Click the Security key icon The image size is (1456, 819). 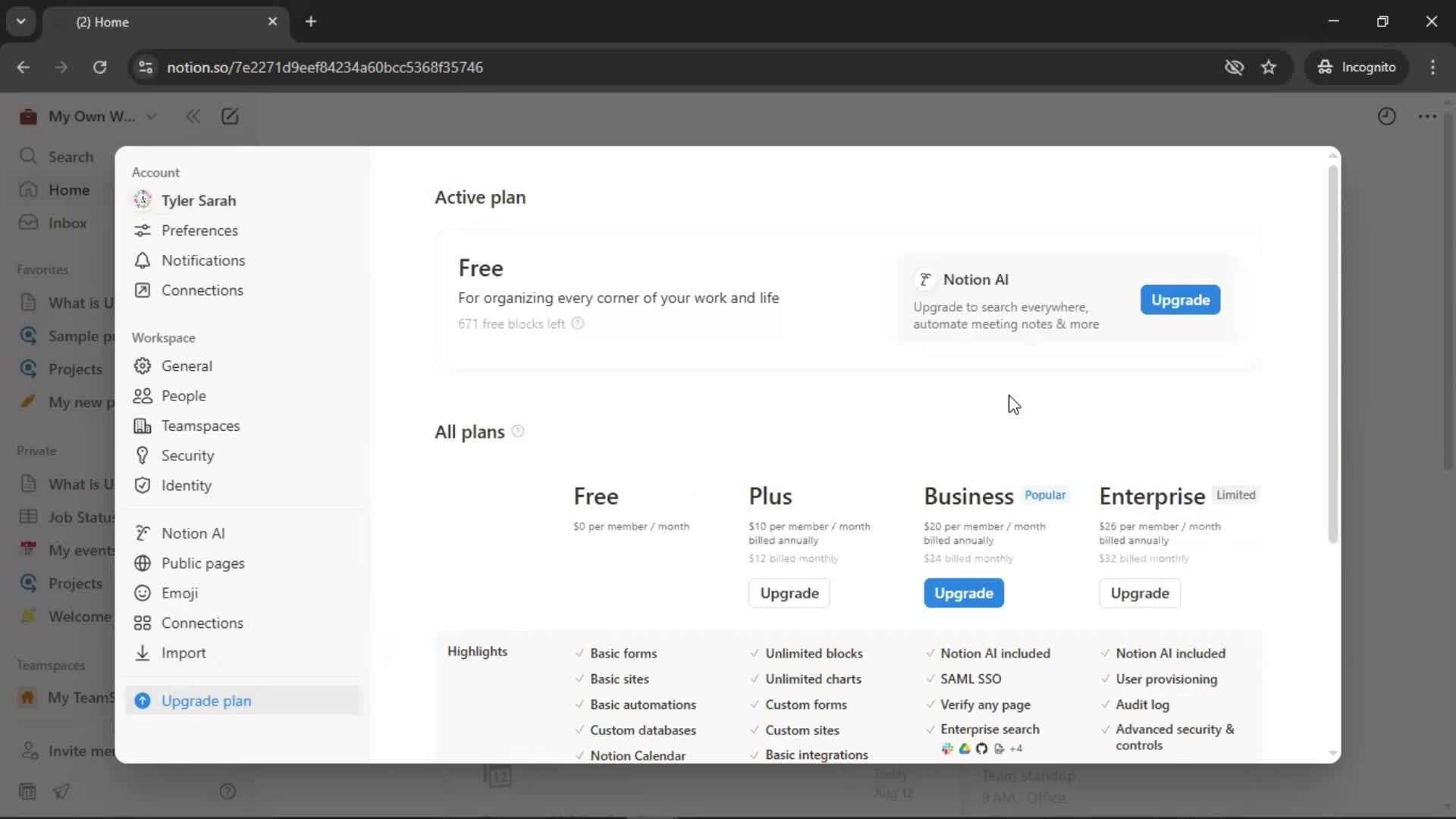(142, 456)
